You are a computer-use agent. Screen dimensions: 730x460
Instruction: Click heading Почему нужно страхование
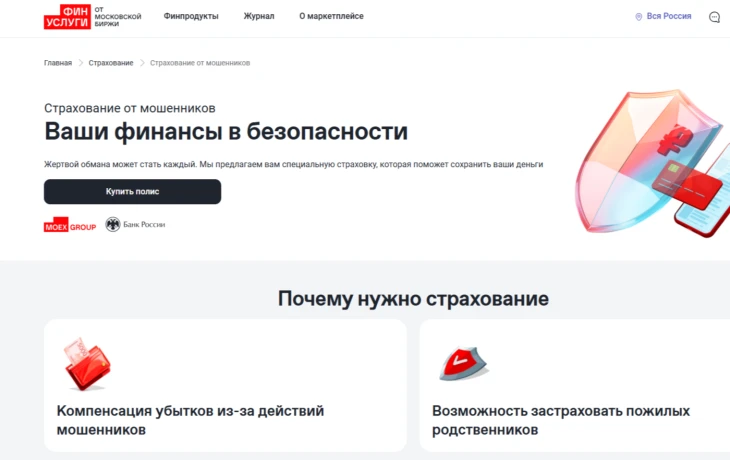(413, 298)
